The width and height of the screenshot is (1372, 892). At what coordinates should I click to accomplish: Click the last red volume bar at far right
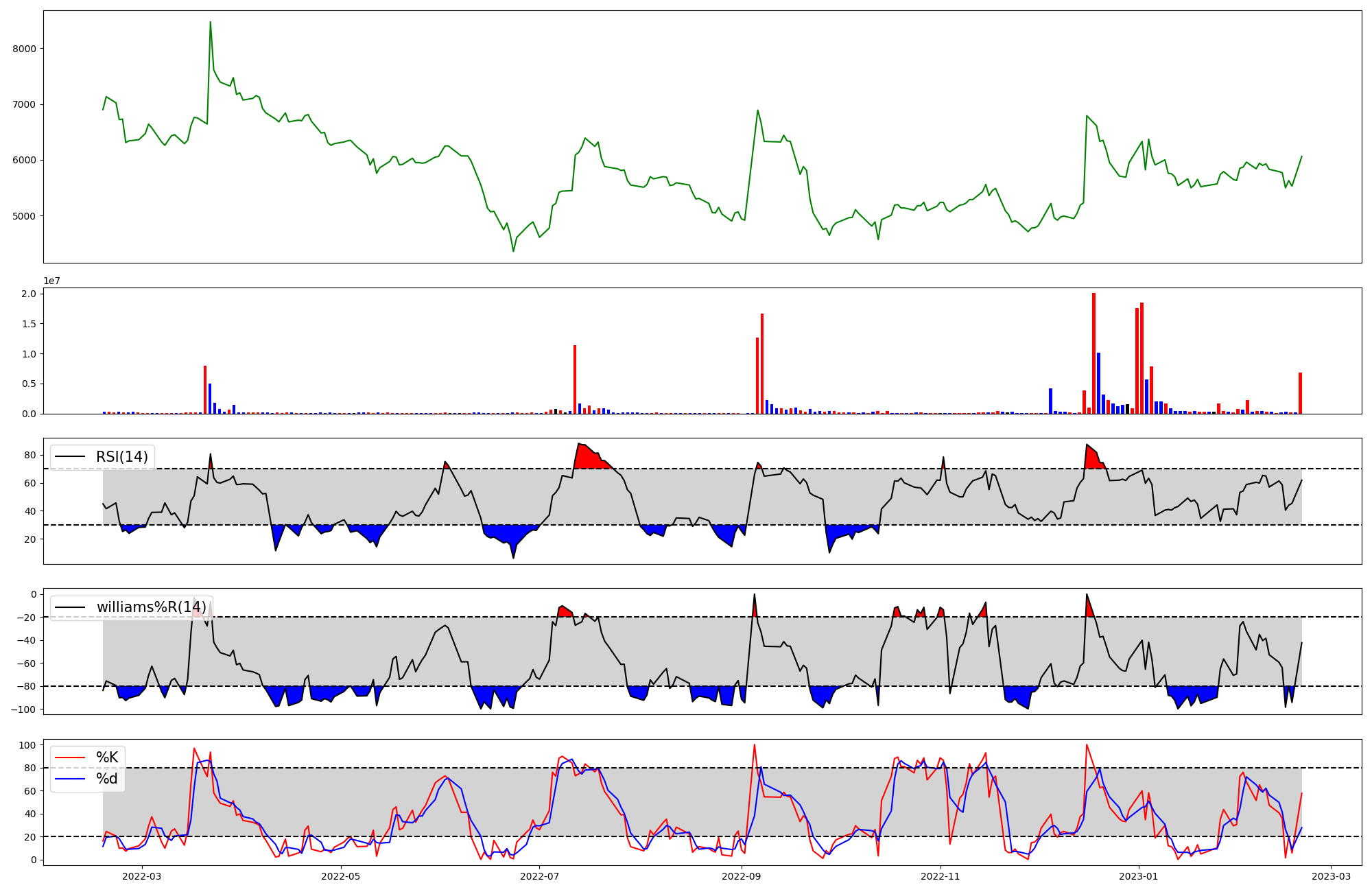[1300, 393]
